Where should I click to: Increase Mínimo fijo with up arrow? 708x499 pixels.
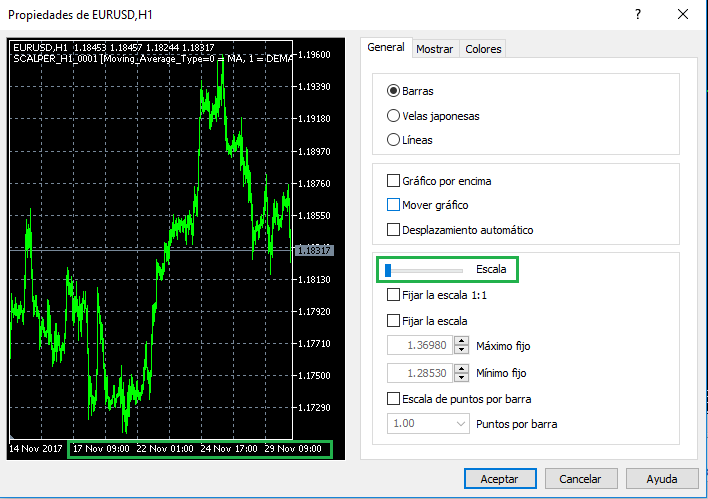[x=461, y=369]
